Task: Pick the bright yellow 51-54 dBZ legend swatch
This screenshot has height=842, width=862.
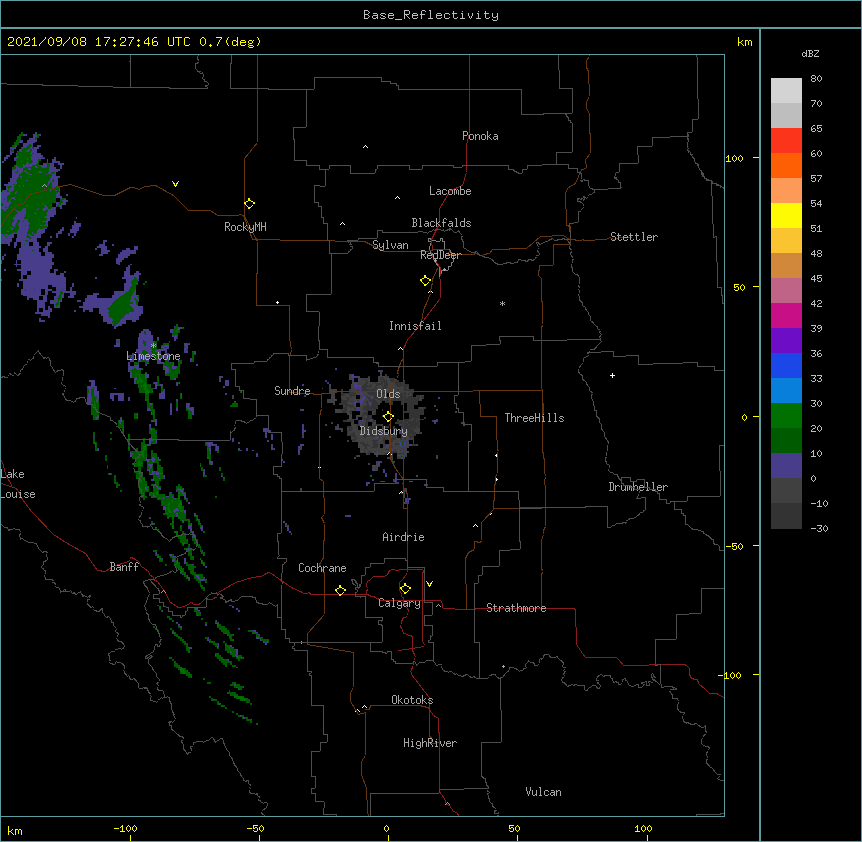Action: 786,215
